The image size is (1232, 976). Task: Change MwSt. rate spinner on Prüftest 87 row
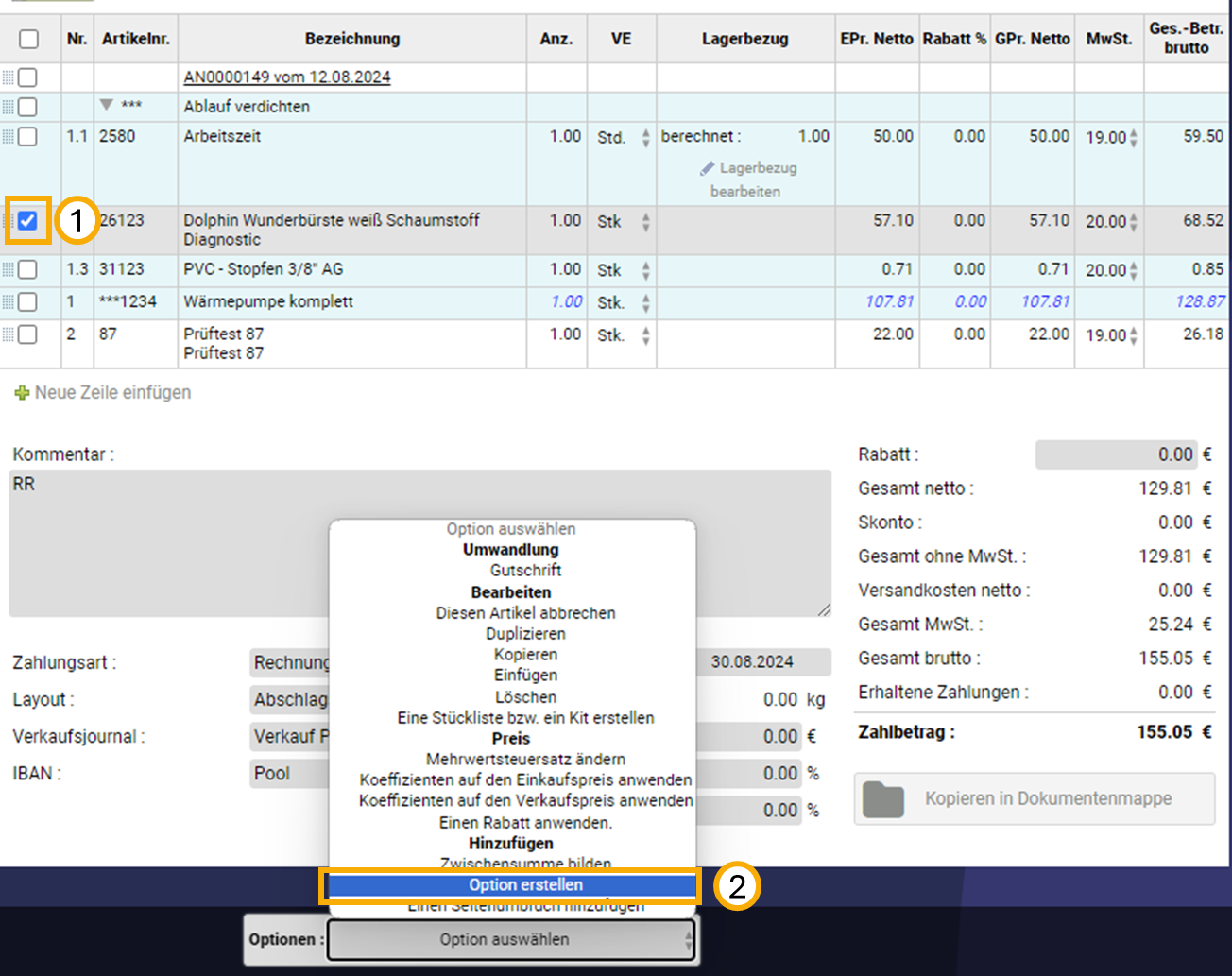tap(1133, 335)
